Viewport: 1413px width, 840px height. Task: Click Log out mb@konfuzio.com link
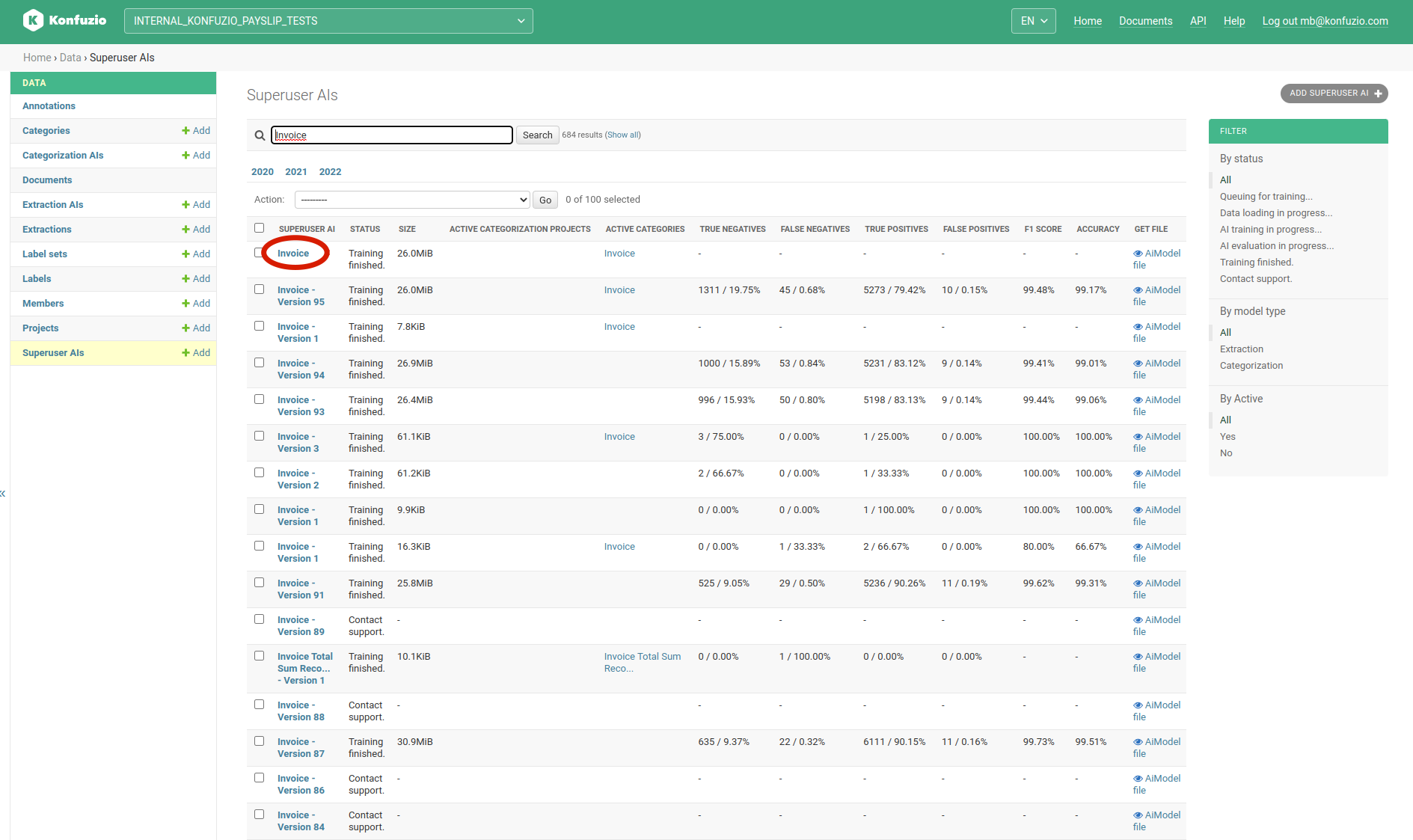(x=1325, y=21)
